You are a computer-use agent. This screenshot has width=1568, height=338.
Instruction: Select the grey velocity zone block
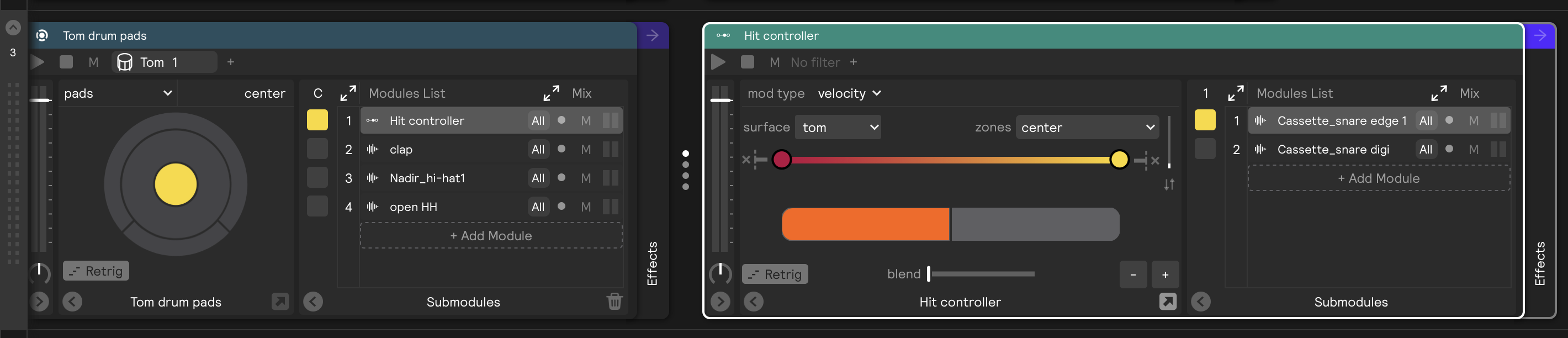[1035, 224]
